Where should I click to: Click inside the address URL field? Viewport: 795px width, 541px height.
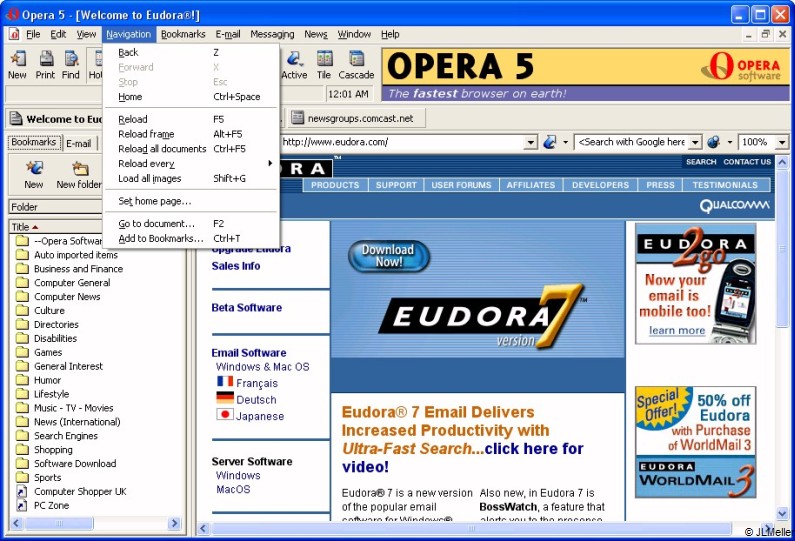[x=403, y=142]
